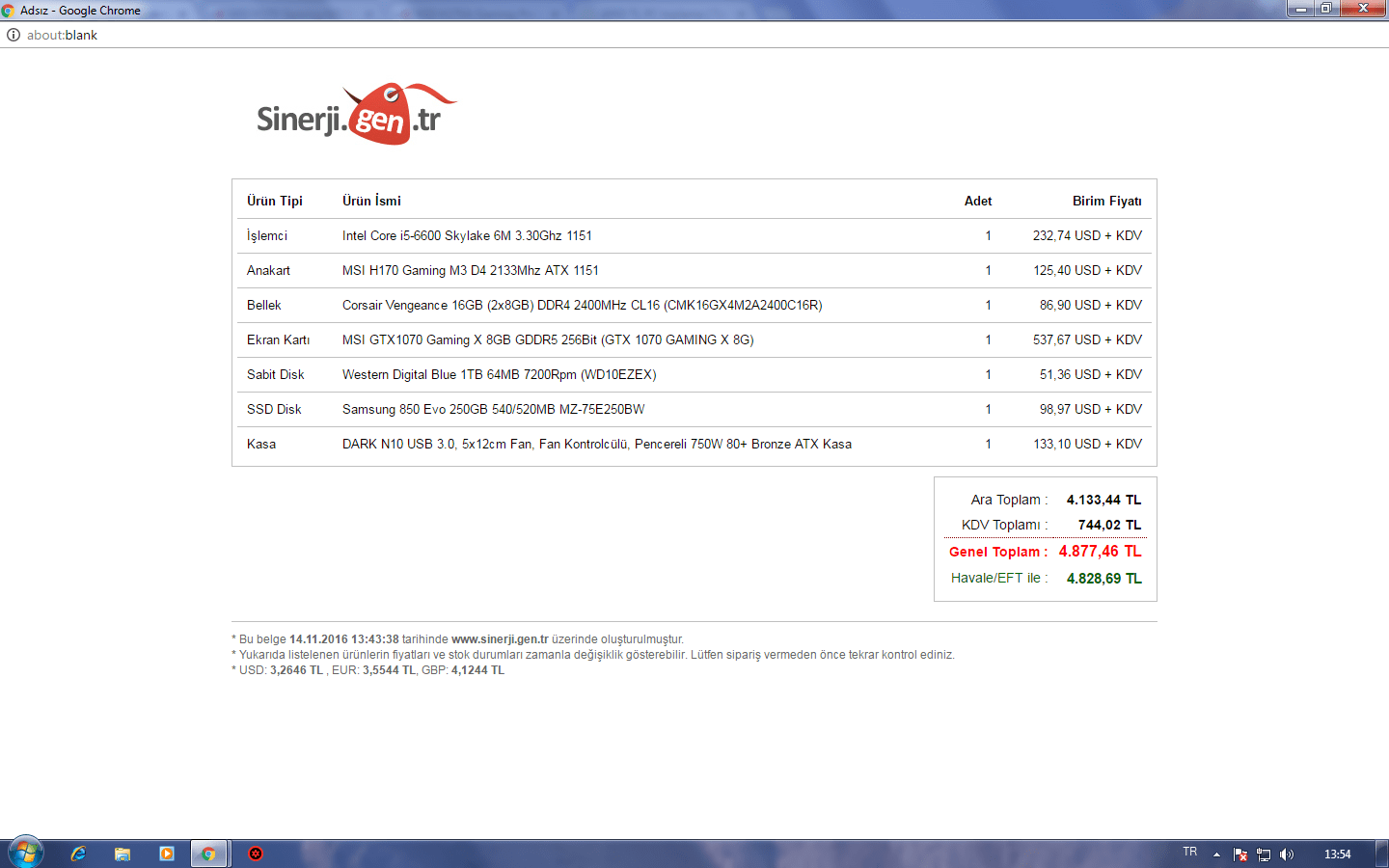Select 'SSD Disk' product type cell
This screenshot has height=868, width=1389.
click(274, 409)
